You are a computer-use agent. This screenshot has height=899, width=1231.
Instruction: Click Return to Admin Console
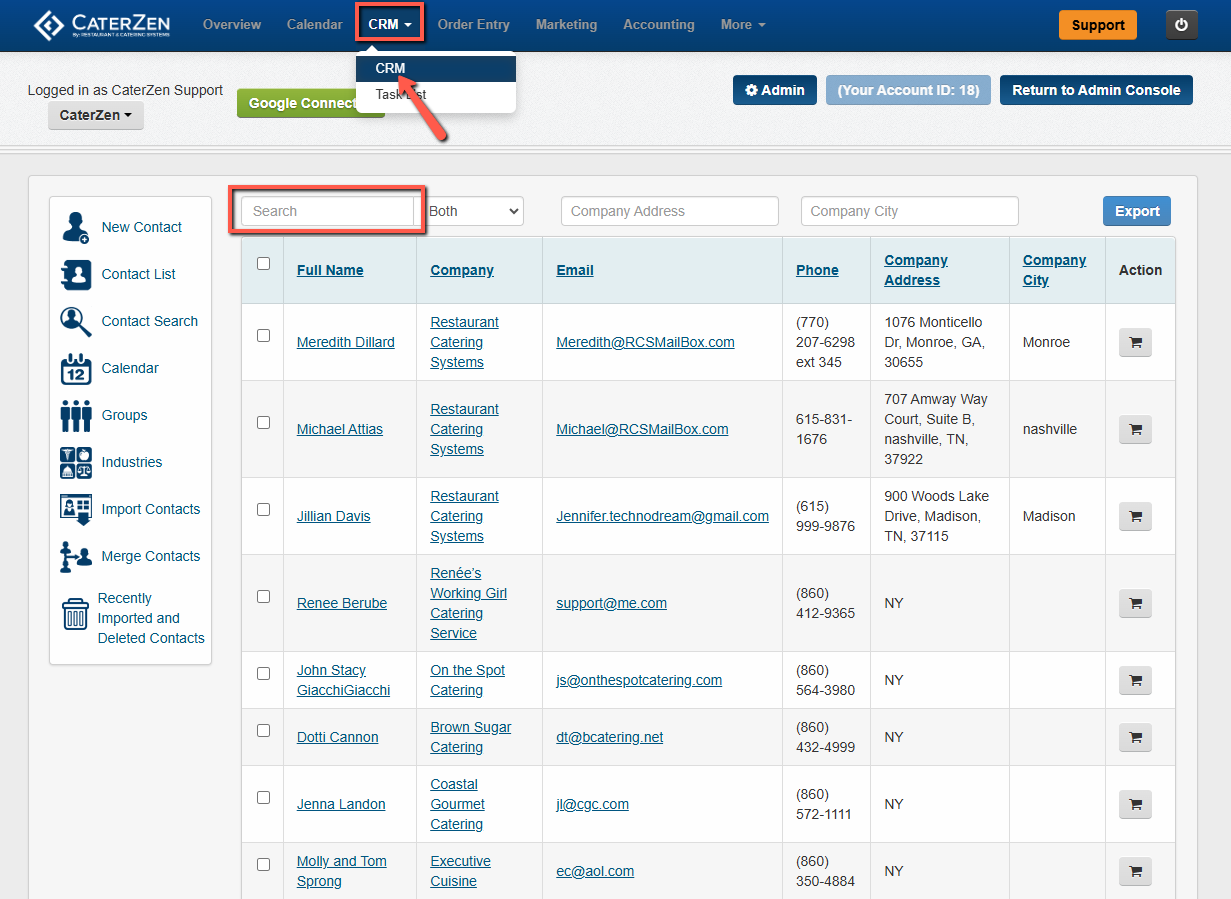(1096, 90)
